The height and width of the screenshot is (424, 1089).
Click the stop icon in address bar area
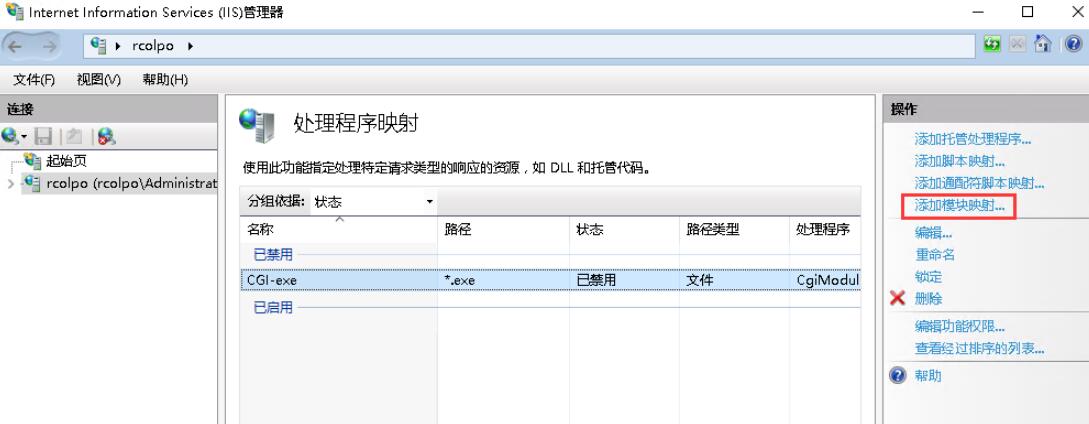1017,44
